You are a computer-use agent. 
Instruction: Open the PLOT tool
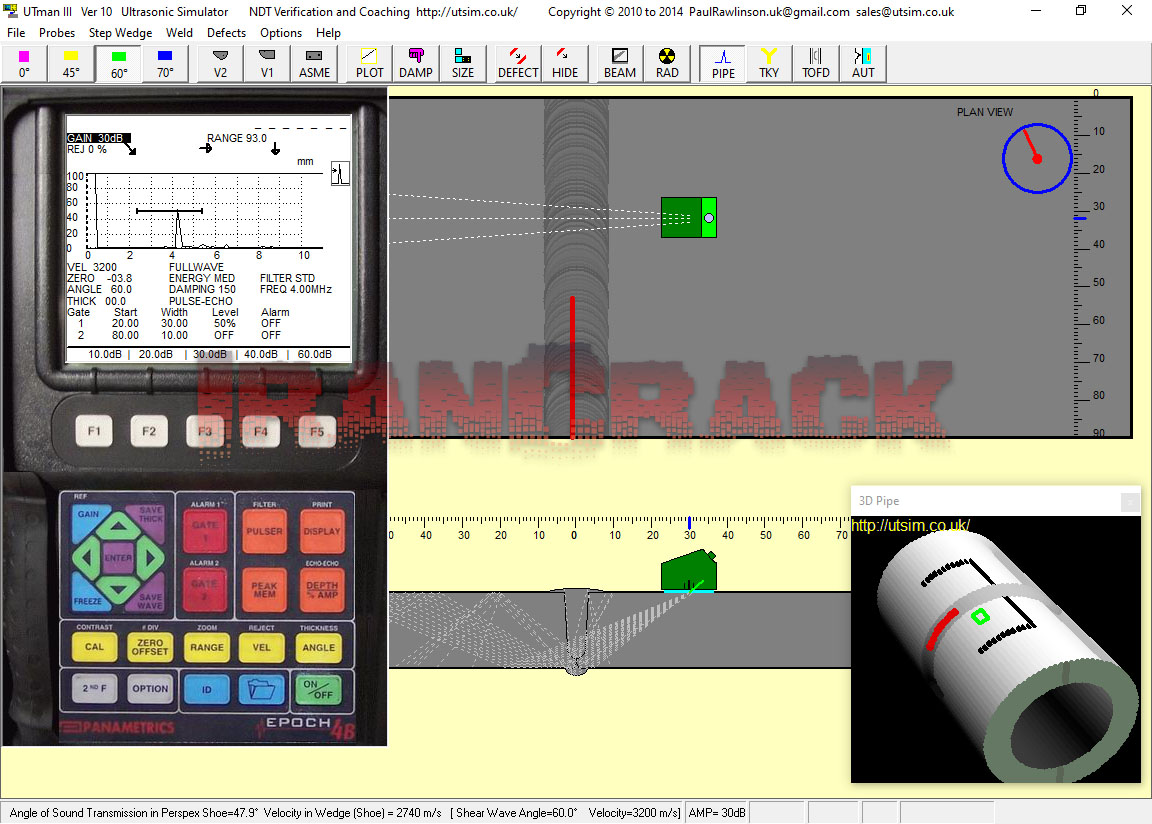[x=369, y=63]
